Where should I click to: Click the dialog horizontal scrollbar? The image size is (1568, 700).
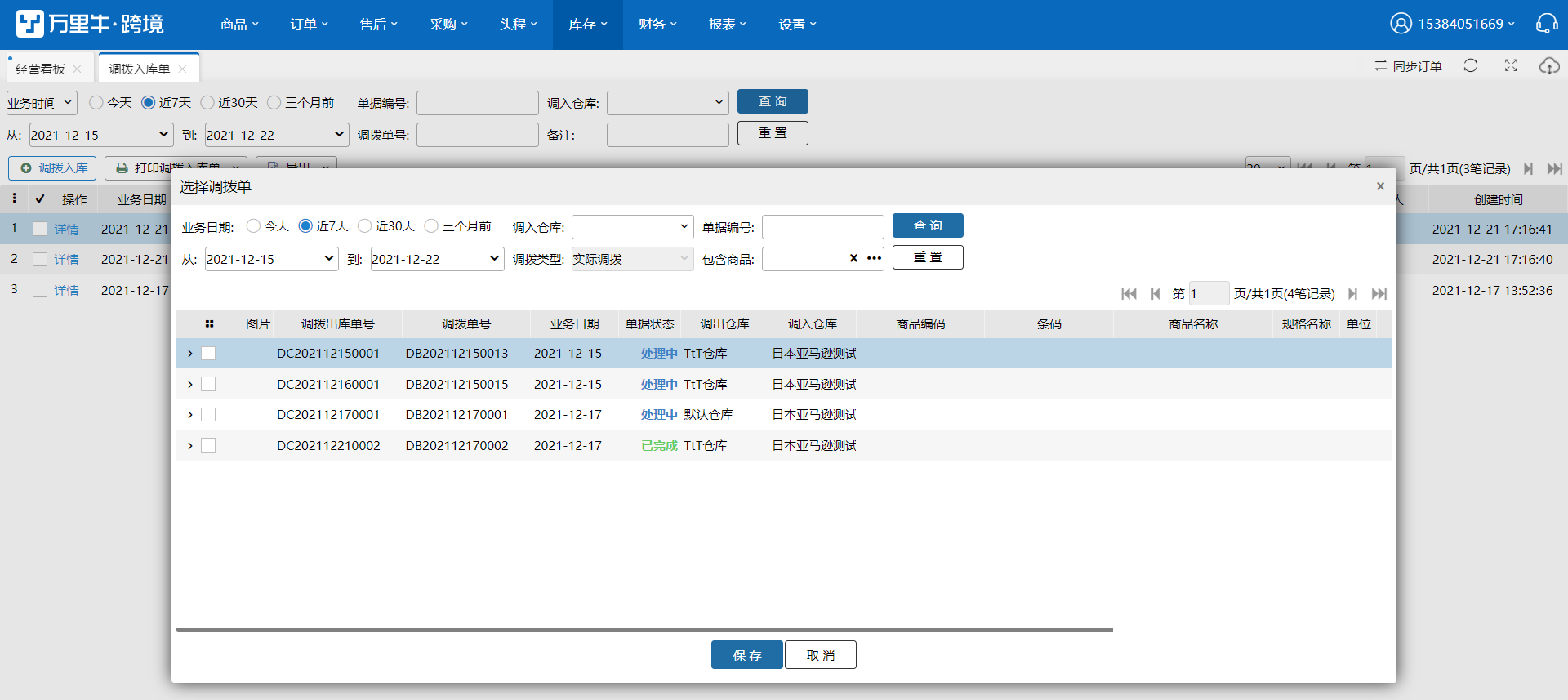click(x=644, y=630)
